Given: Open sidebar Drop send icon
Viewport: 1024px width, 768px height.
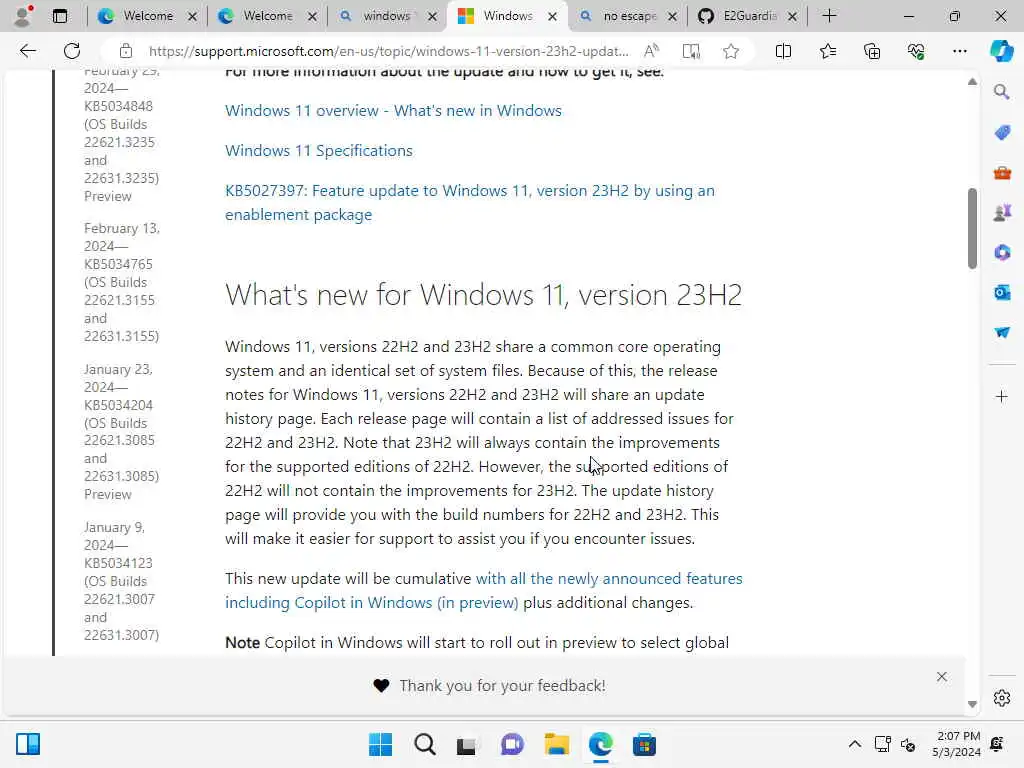Looking at the screenshot, I should 1002,332.
